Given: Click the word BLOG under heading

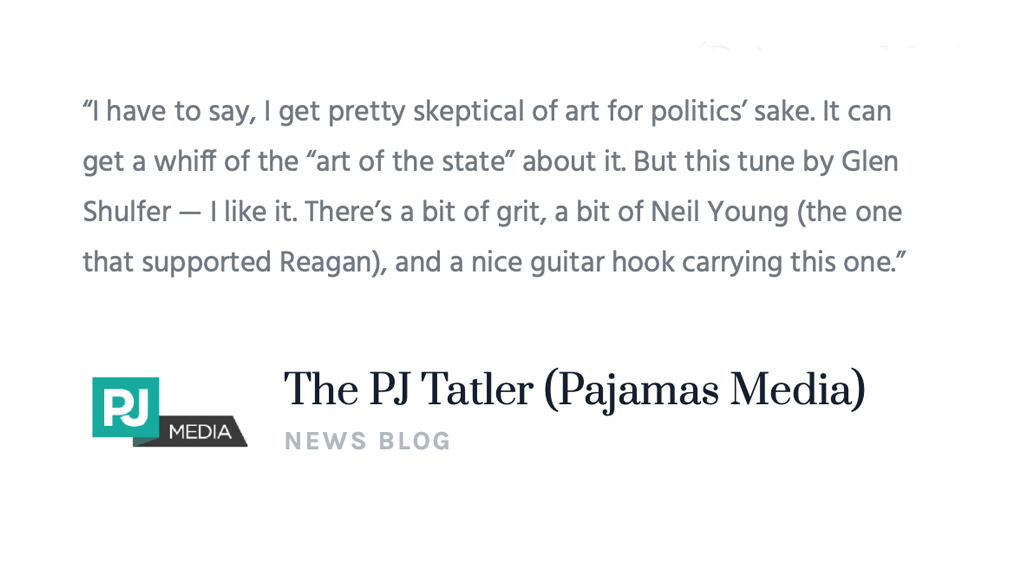Looking at the screenshot, I should pos(415,442).
